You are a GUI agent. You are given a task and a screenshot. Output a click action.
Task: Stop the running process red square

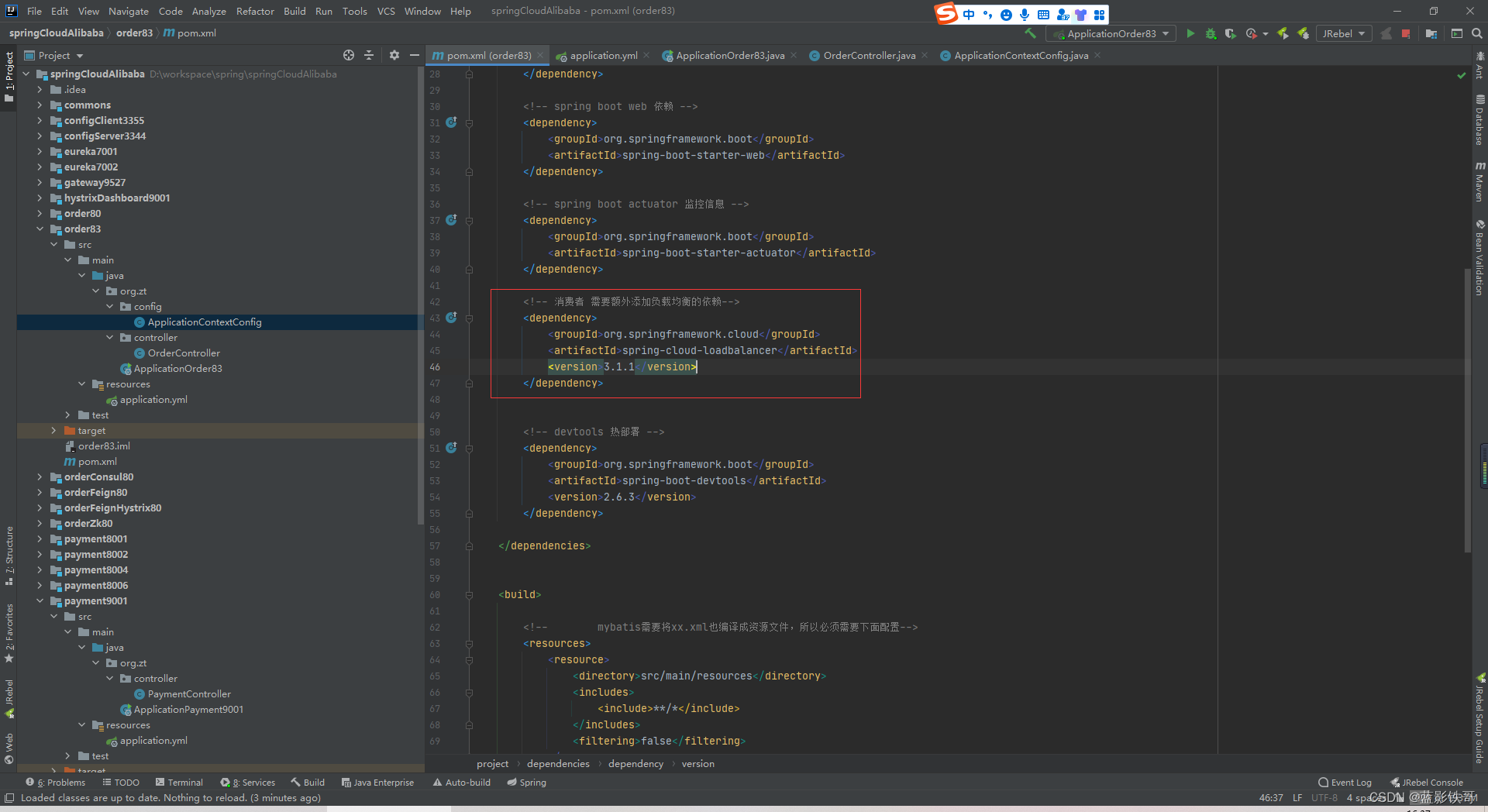[x=1406, y=33]
